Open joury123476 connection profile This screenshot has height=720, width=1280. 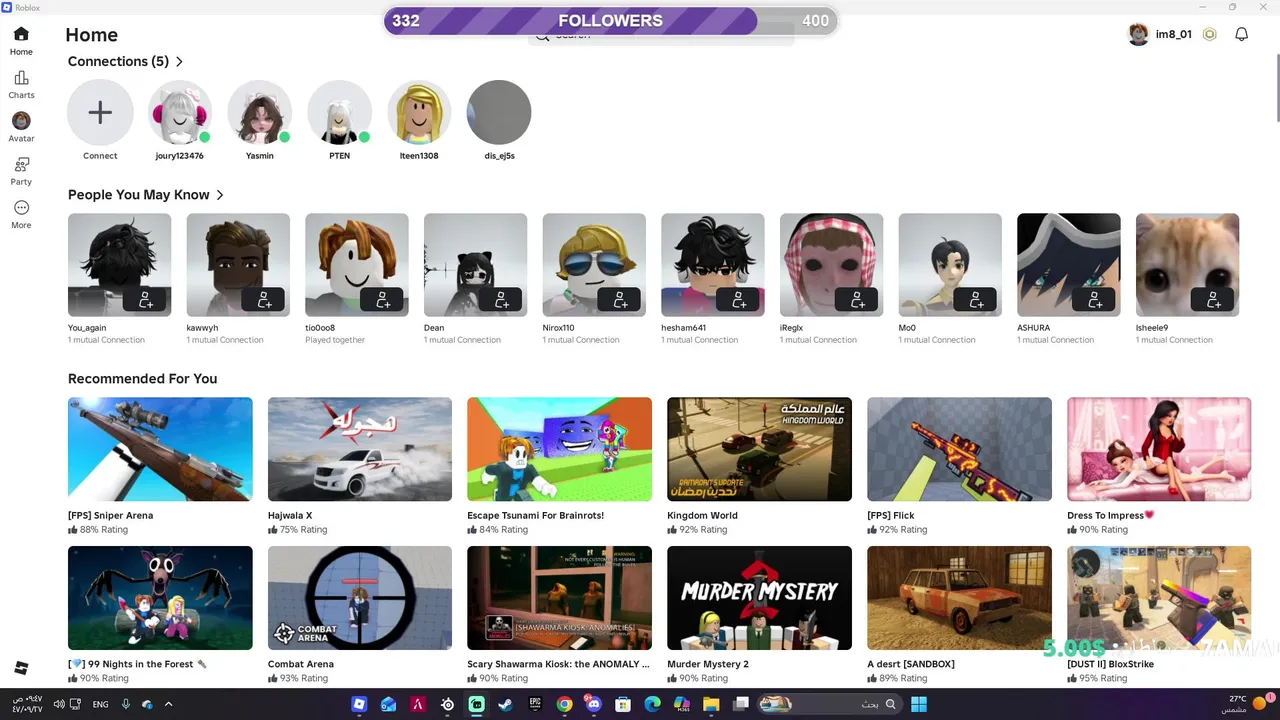[x=180, y=120]
